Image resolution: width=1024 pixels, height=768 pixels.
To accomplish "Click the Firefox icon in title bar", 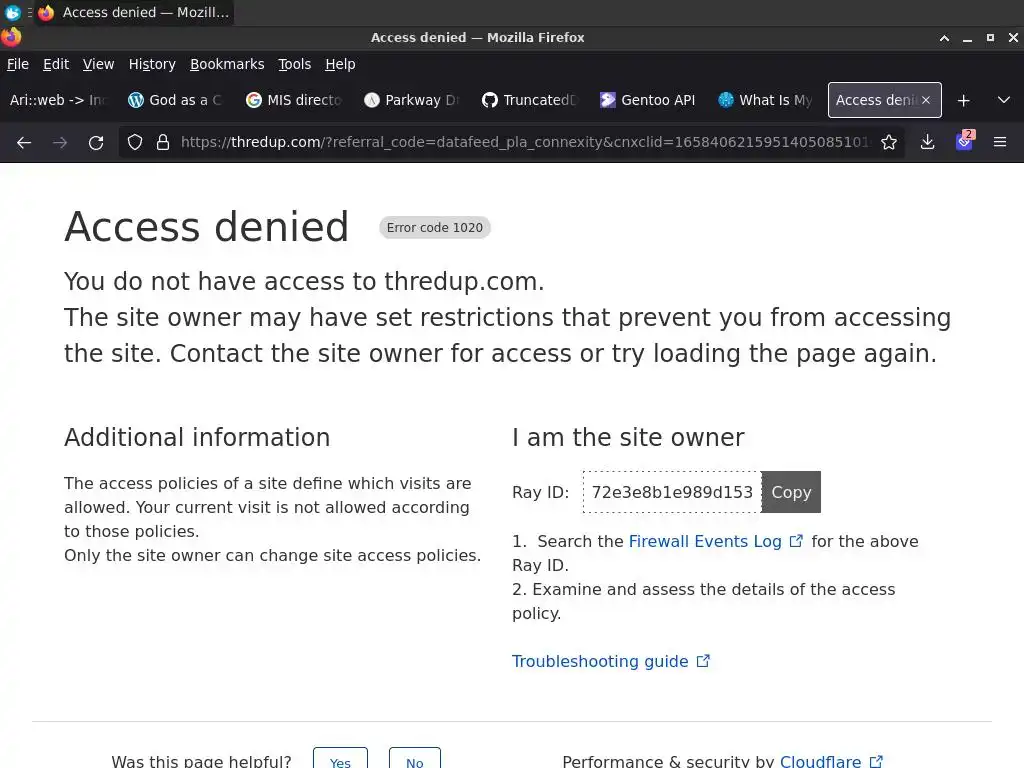I will click(10, 37).
